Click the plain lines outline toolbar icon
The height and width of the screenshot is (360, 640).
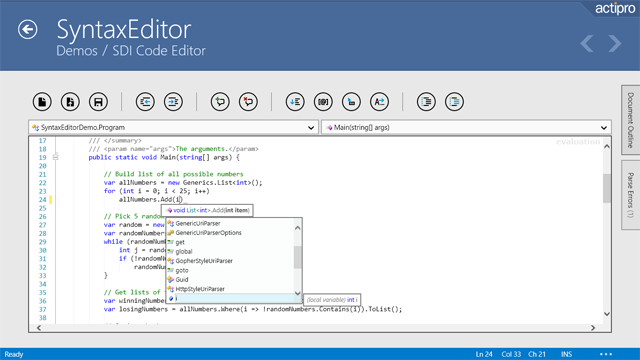tap(426, 102)
